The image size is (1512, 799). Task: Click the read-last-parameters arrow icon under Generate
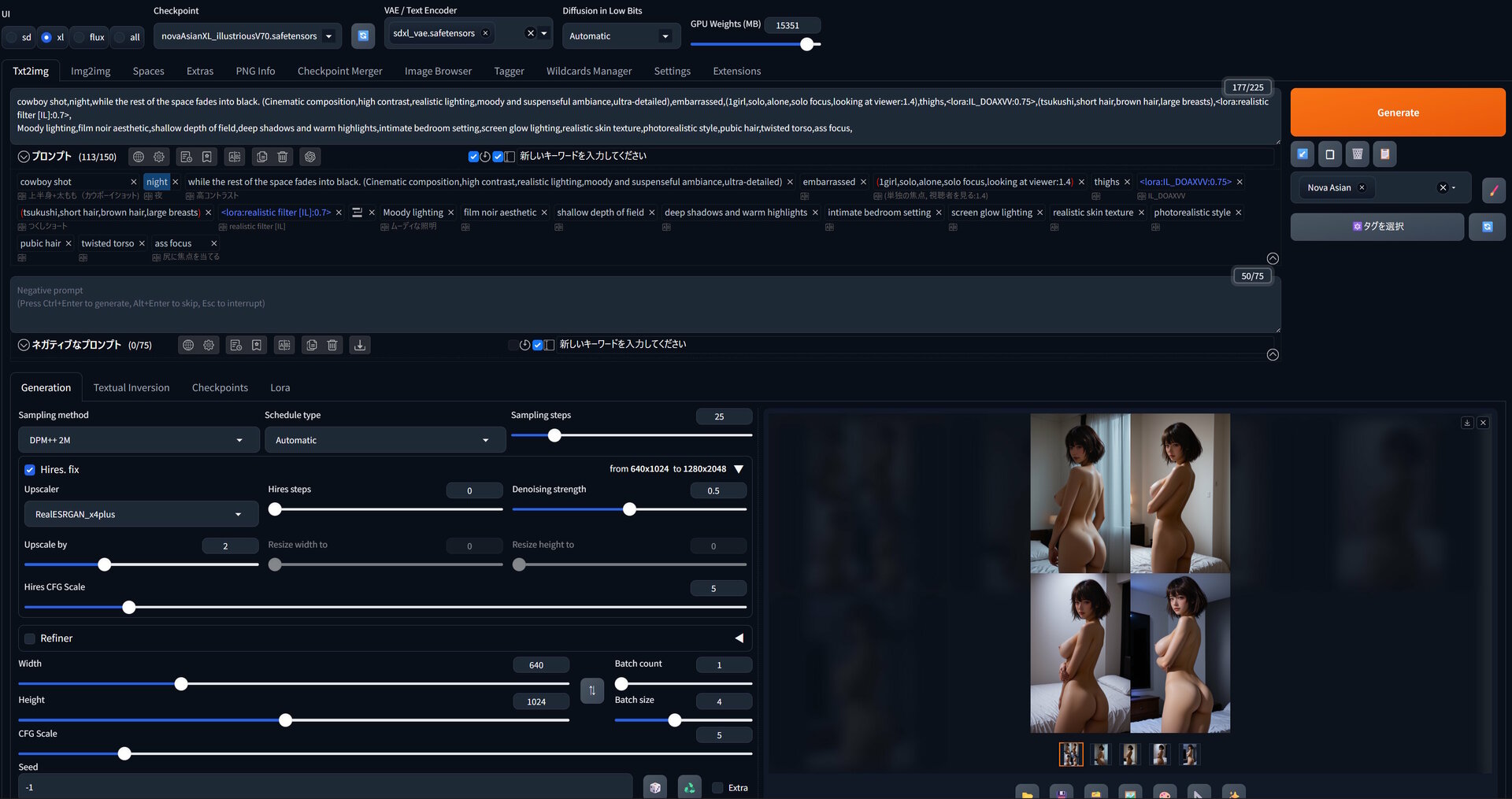click(x=1303, y=154)
